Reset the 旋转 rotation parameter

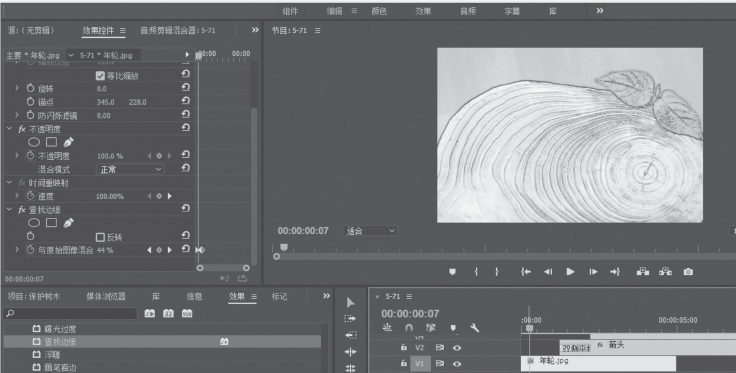[x=185, y=87]
